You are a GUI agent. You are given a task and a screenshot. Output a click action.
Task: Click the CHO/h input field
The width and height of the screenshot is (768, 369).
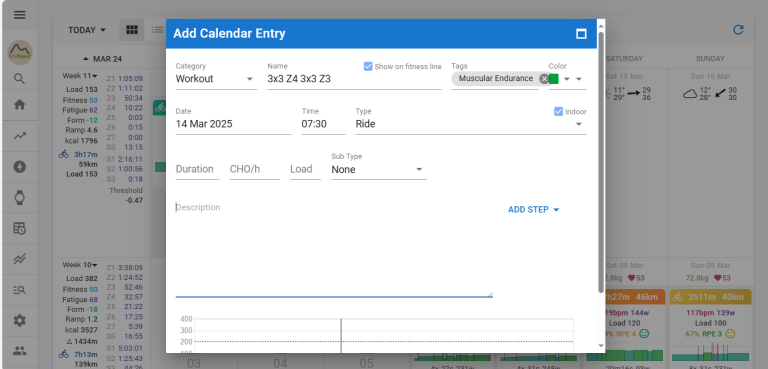point(255,170)
